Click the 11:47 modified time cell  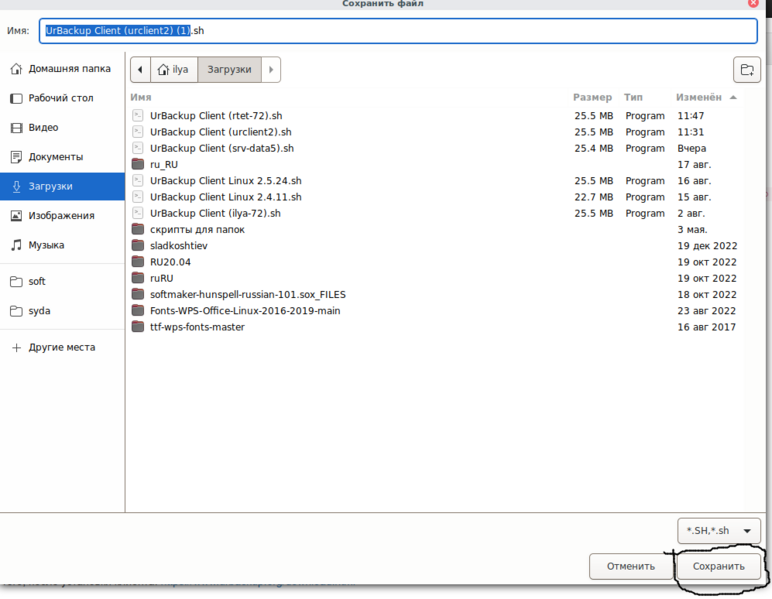691,116
